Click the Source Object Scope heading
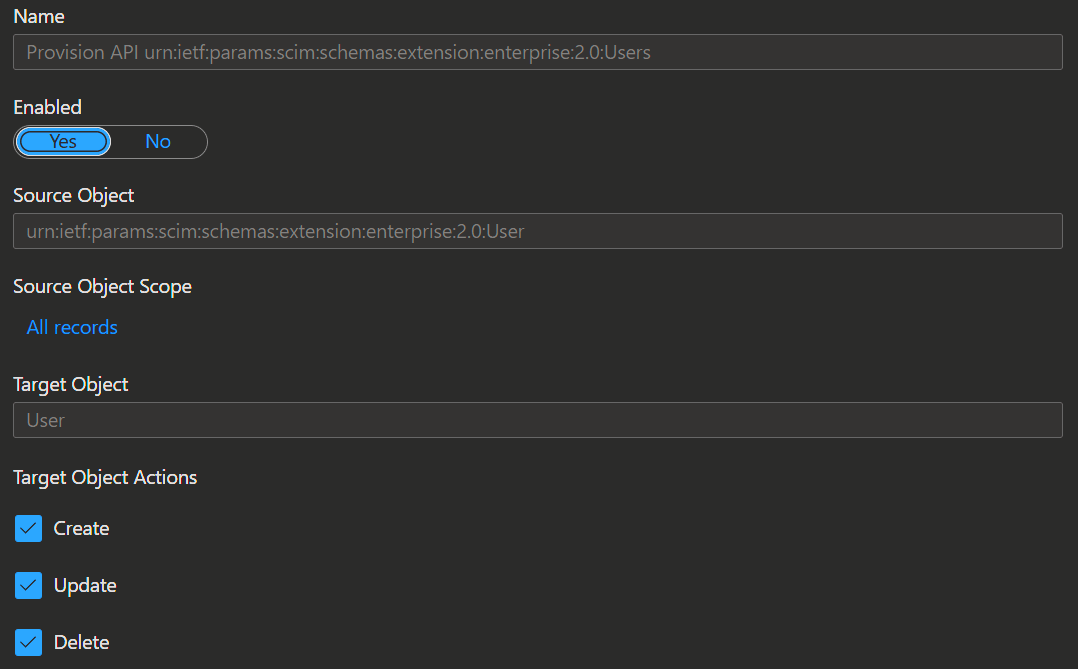 click(x=102, y=286)
